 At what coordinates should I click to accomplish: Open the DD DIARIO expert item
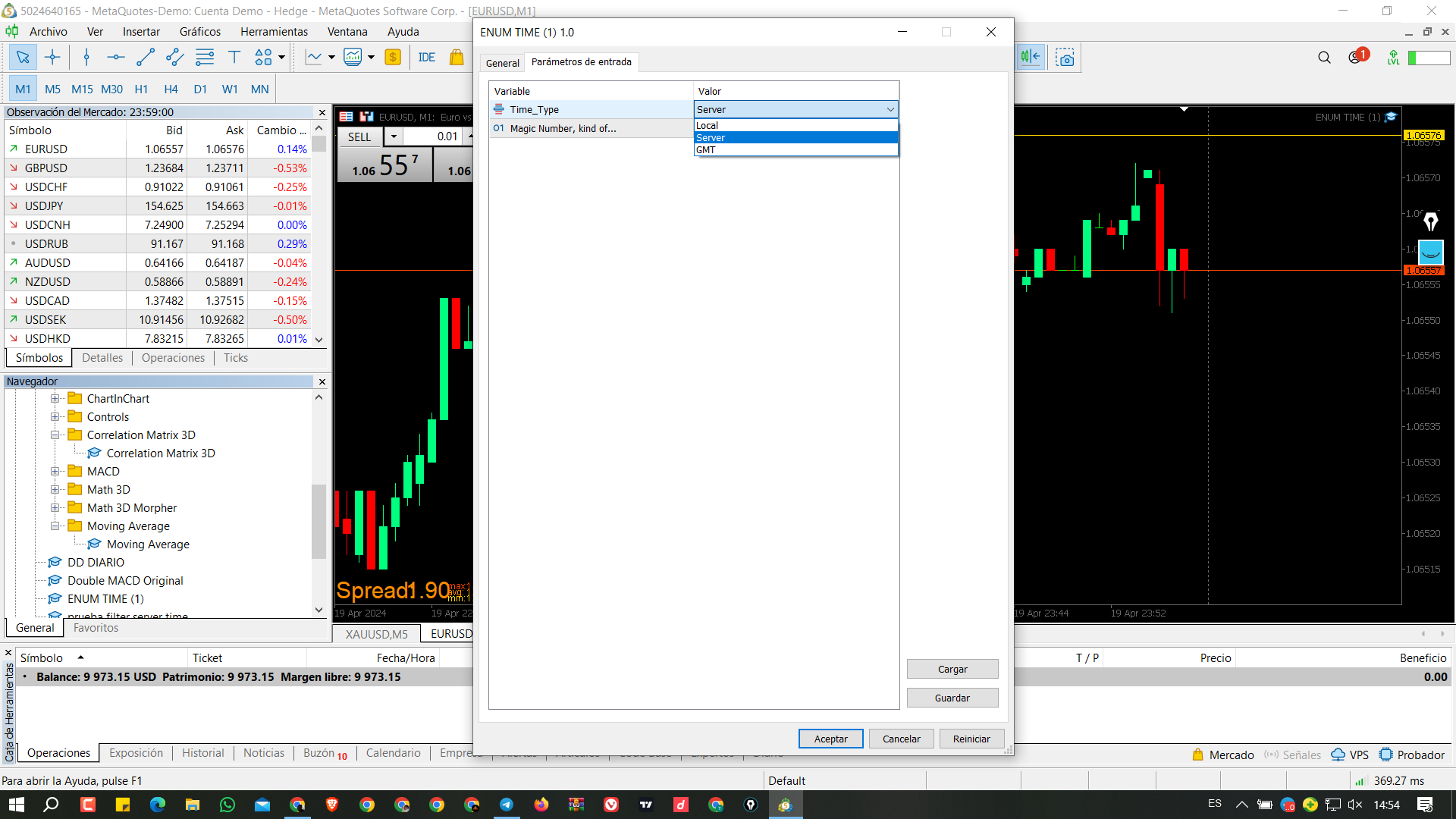click(x=96, y=562)
